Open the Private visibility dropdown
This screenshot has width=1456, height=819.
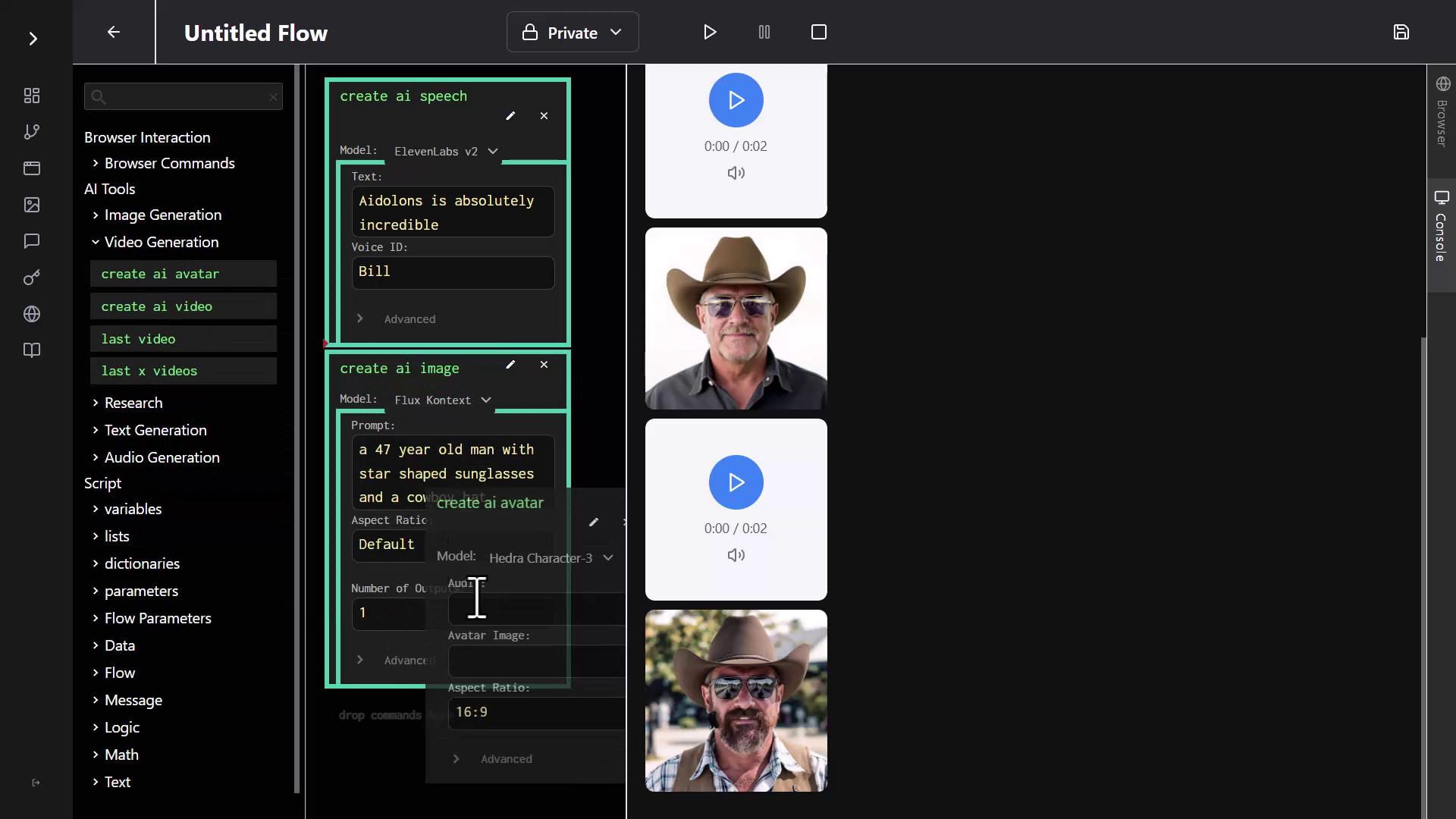[x=573, y=32]
